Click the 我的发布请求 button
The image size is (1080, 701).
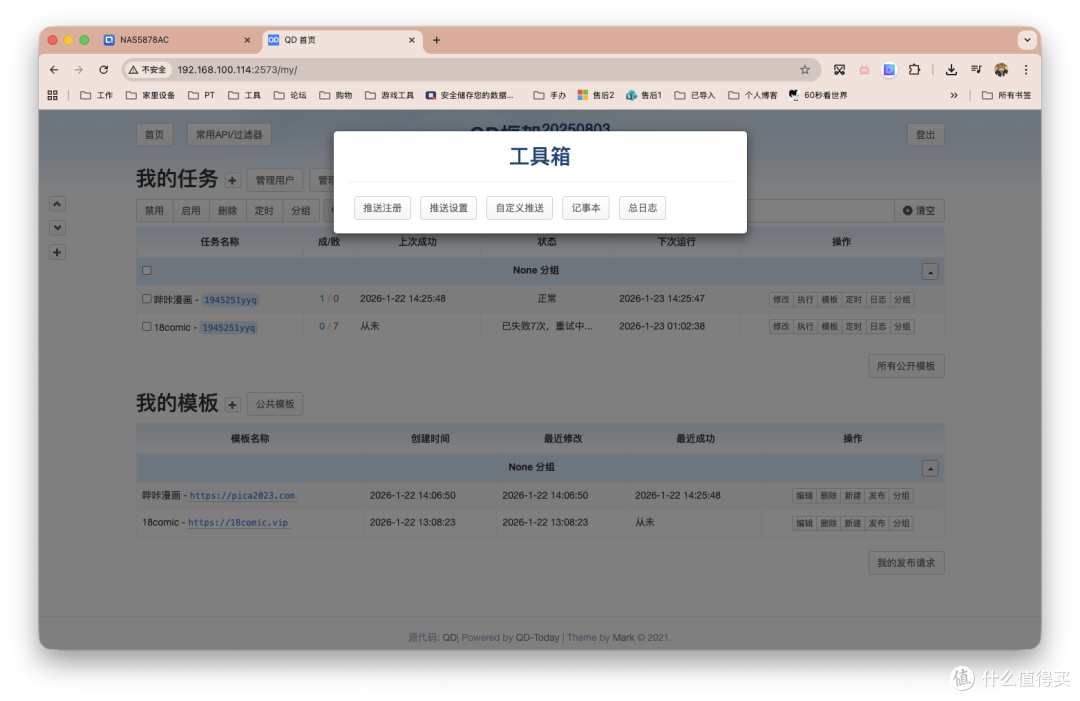pos(906,563)
